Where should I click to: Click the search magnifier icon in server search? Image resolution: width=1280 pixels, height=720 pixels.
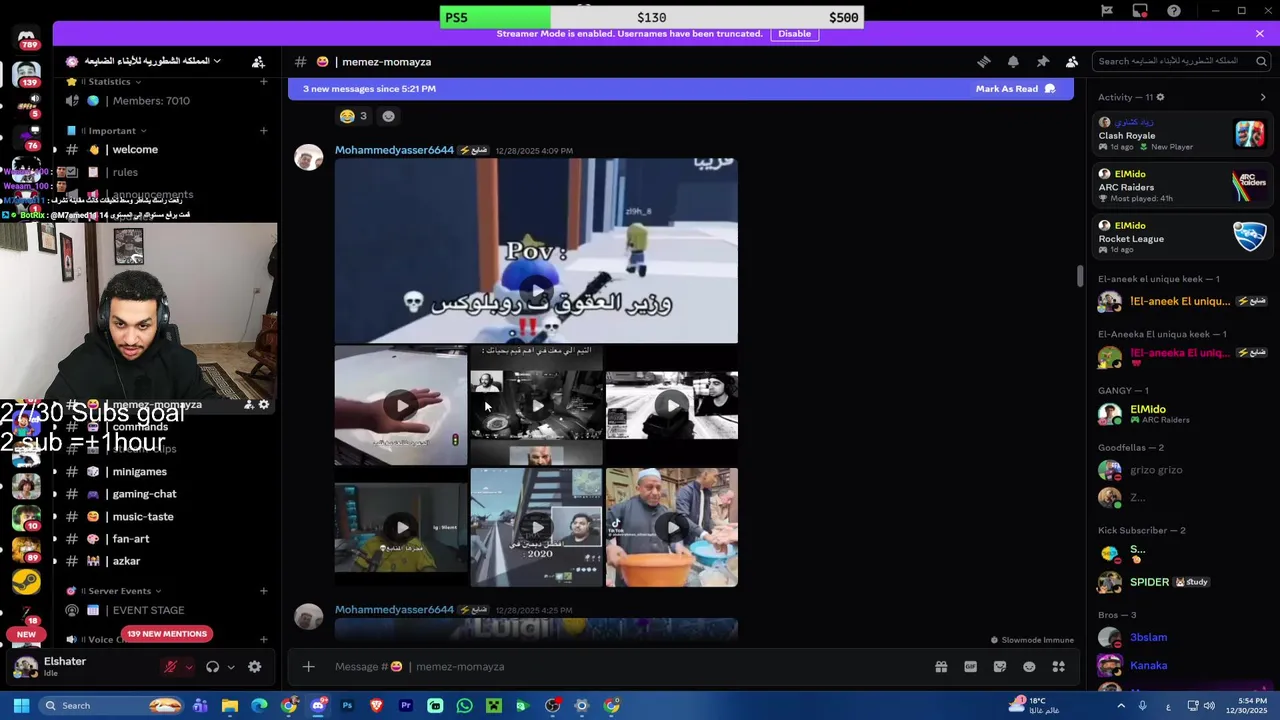1261,61
